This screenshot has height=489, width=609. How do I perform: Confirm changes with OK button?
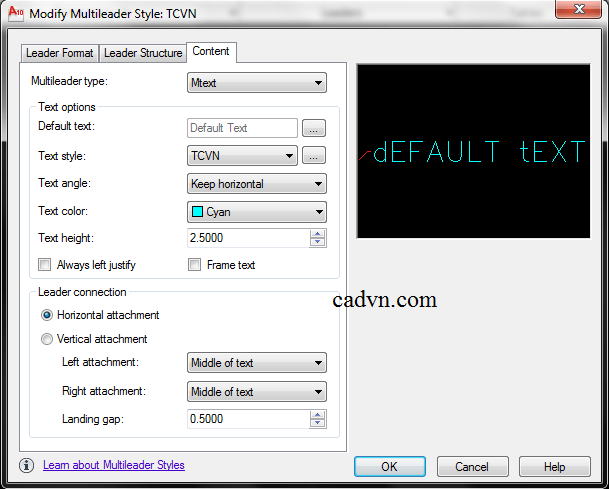pyautogui.click(x=390, y=466)
